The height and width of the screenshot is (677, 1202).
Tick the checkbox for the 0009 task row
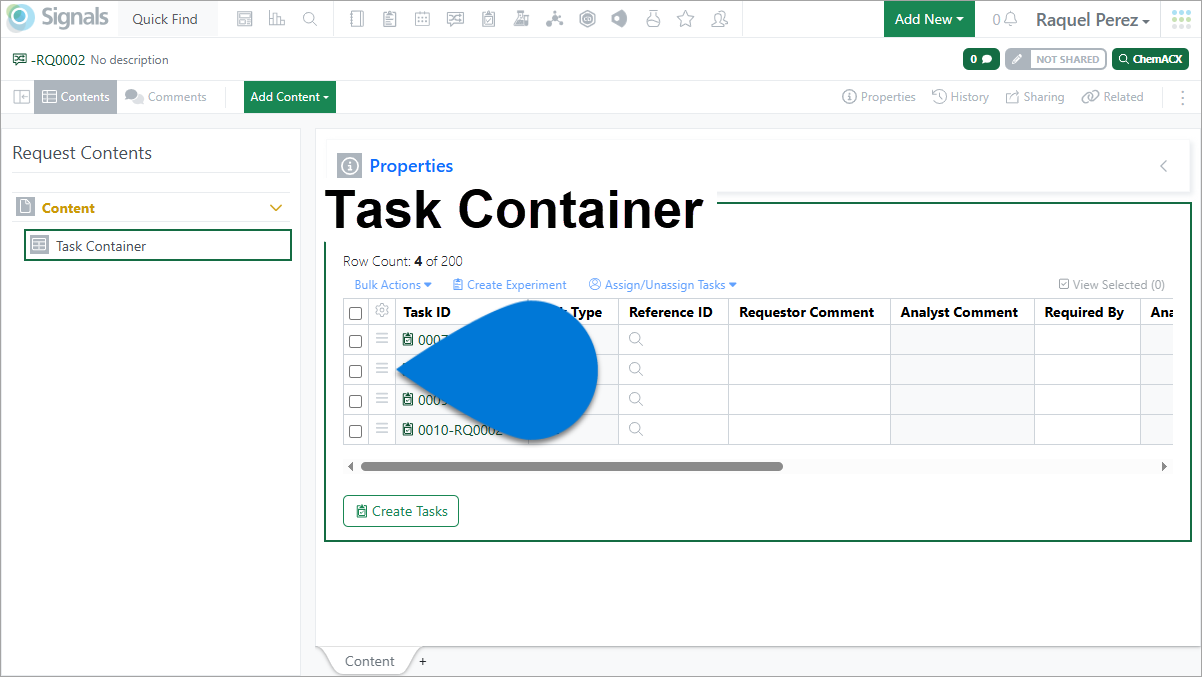(x=355, y=401)
